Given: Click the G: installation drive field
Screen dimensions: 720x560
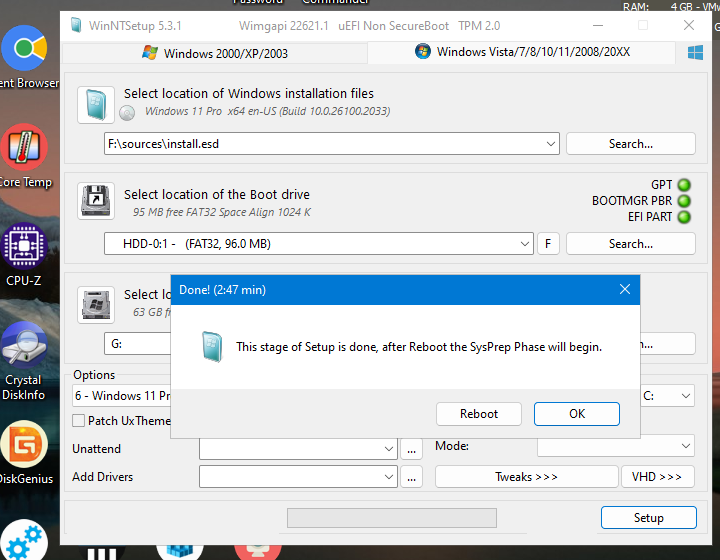Looking at the screenshot, I should coord(138,344).
